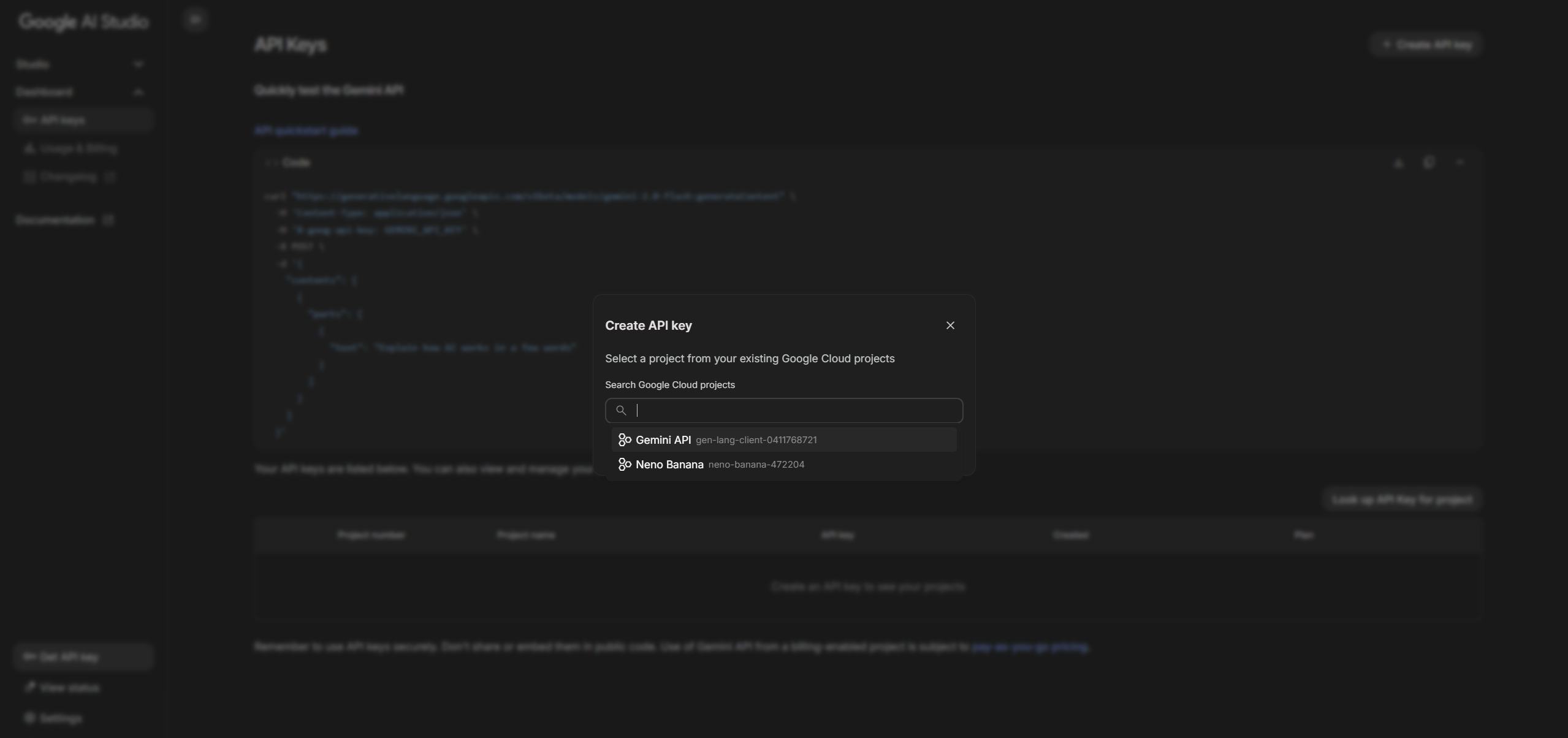Open Usage & Billing in sidebar
Screen dimensions: 1568x738
coord(78,148)
